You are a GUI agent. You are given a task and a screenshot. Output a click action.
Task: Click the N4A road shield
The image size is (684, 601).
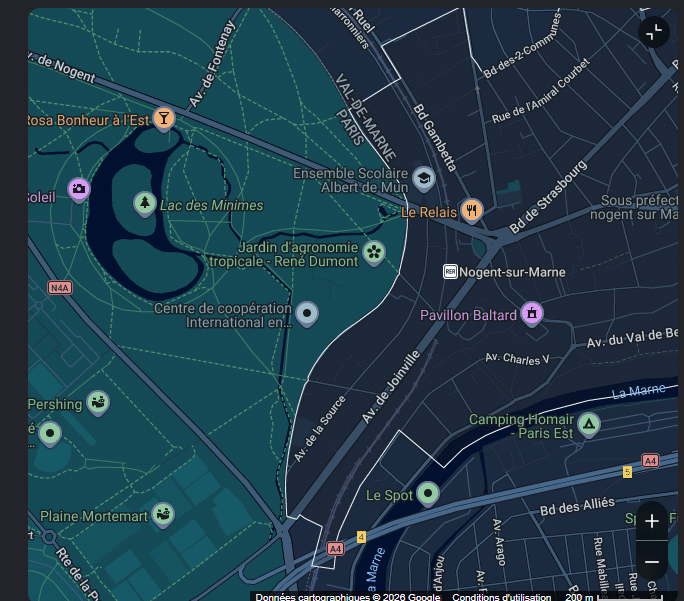(60, 288)
